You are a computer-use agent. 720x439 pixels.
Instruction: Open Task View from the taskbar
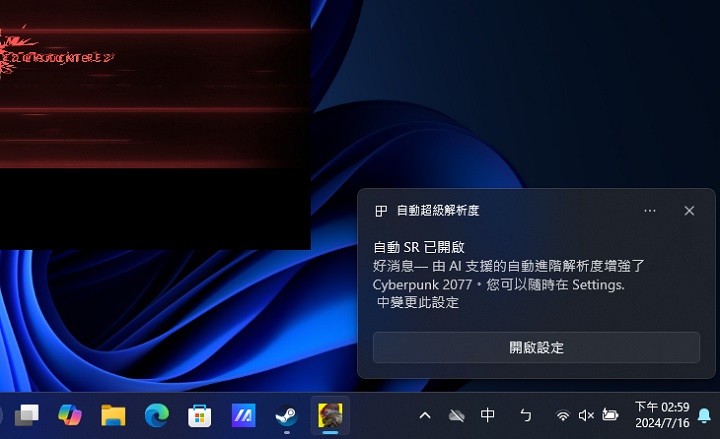27,416
